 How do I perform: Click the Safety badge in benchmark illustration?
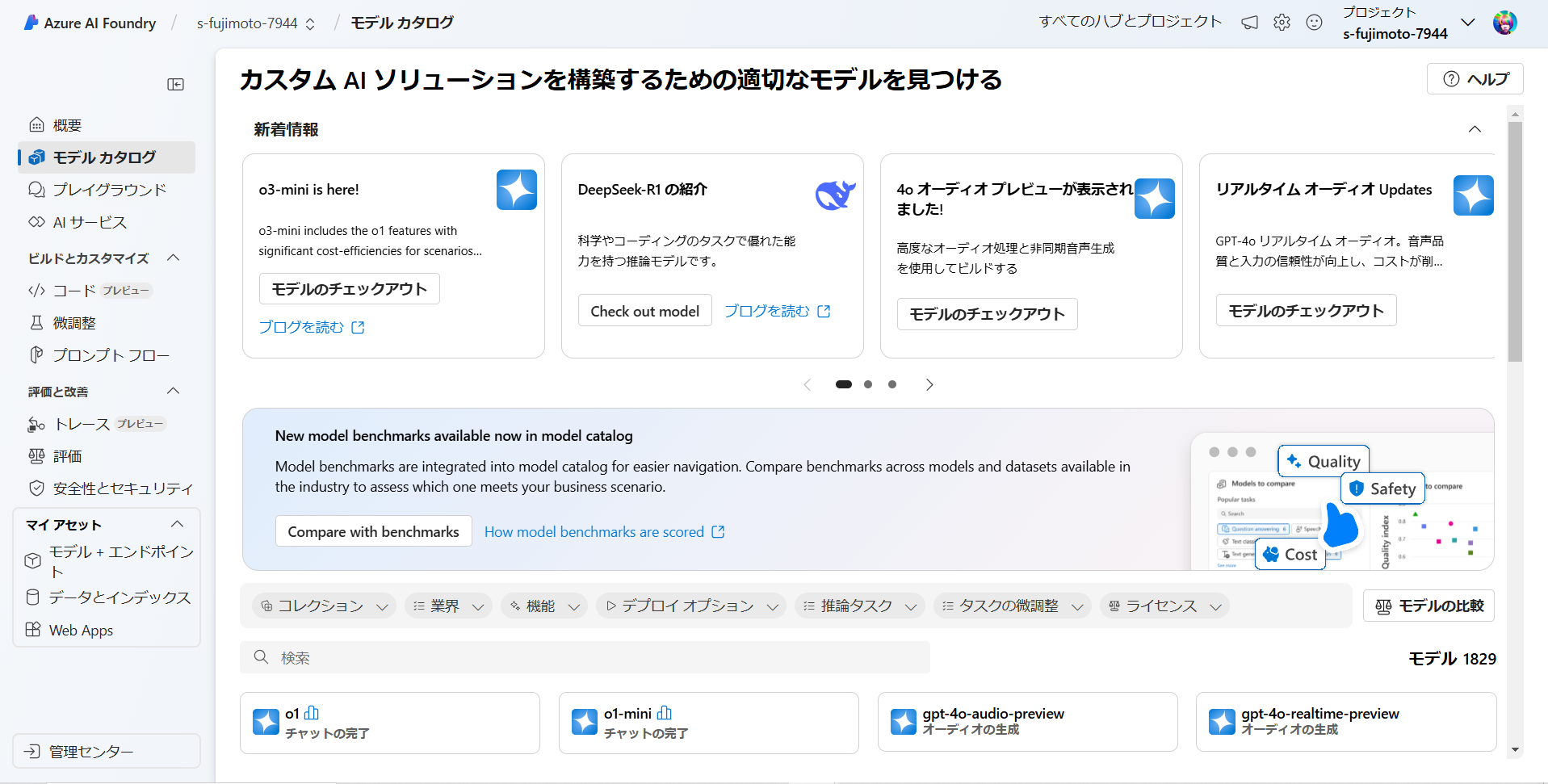(x=1383, y=488)
